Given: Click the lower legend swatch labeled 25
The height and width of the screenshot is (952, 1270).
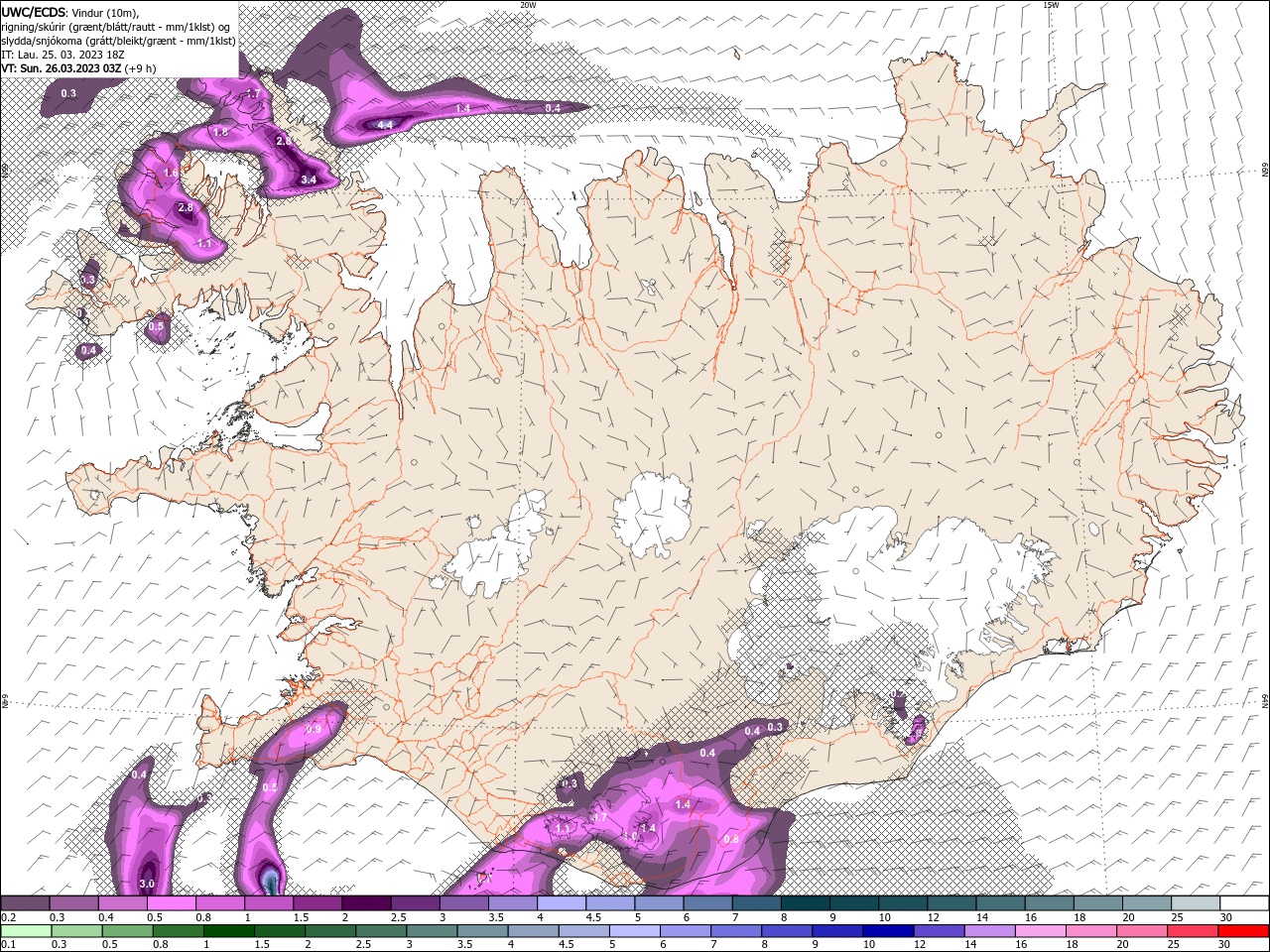Looking at the screenshot, I should pos(1193,931).
